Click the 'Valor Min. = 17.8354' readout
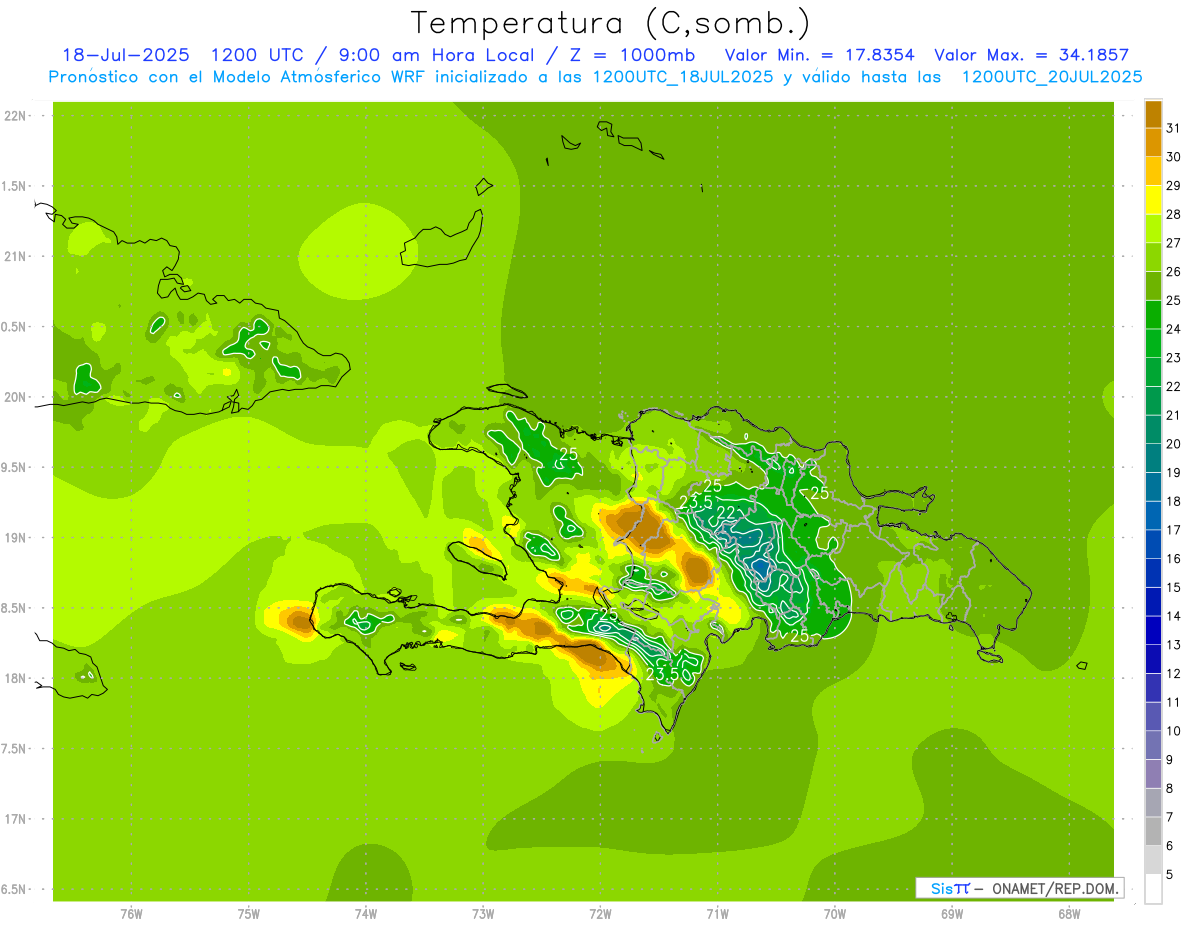 tap(819, 55)
